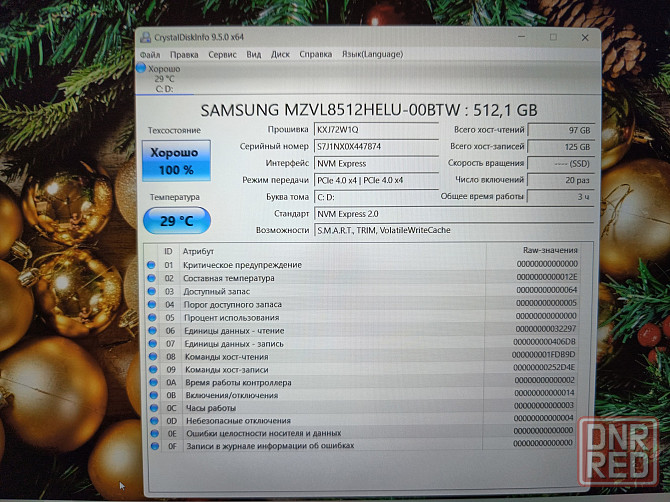Click the Атрибут column header

tap(198, 251)
